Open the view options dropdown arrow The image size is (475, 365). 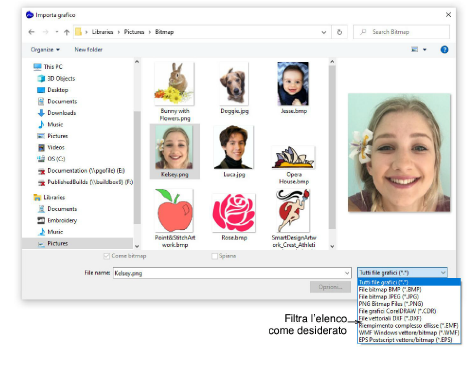click(425, 50)
